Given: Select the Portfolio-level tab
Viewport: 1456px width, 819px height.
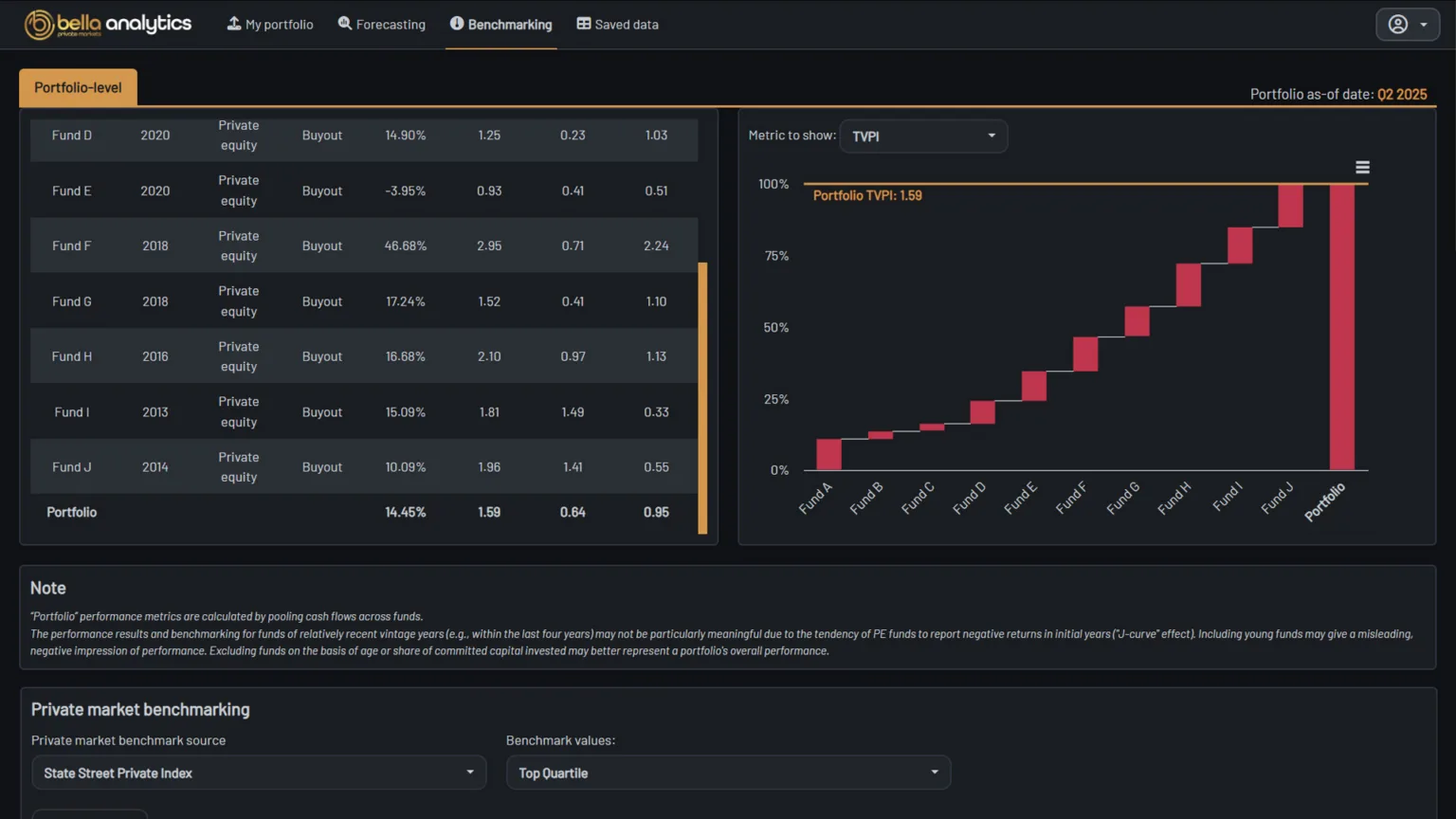Looking at the screenshot, I should (78, 87).
